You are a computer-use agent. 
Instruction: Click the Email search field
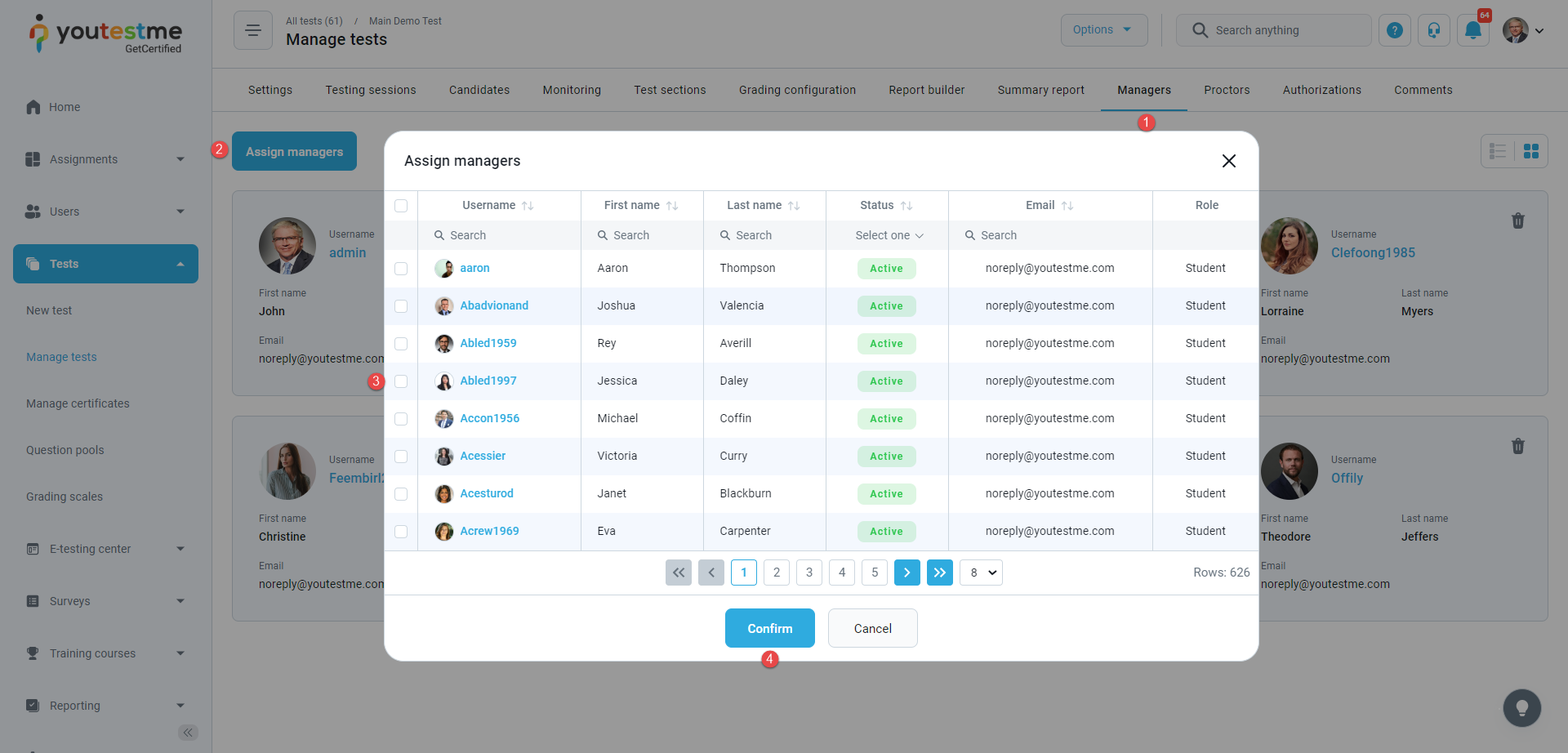click(1050, 235)
